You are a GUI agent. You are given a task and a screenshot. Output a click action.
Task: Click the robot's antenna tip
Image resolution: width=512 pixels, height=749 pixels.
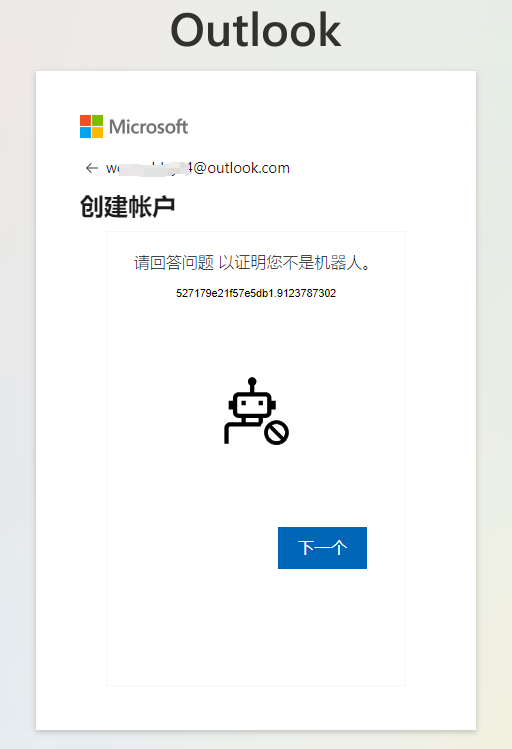tap(252, 382)
